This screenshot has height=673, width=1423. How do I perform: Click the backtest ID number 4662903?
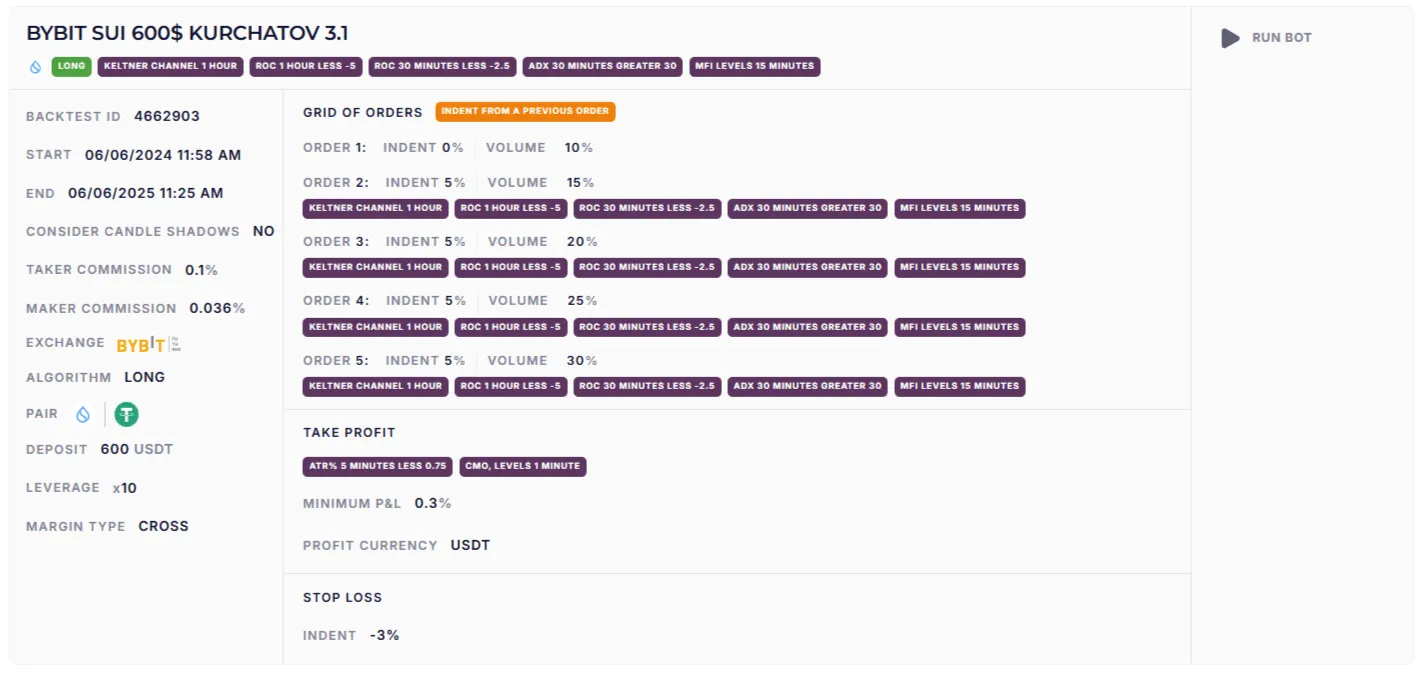(167, 116)
